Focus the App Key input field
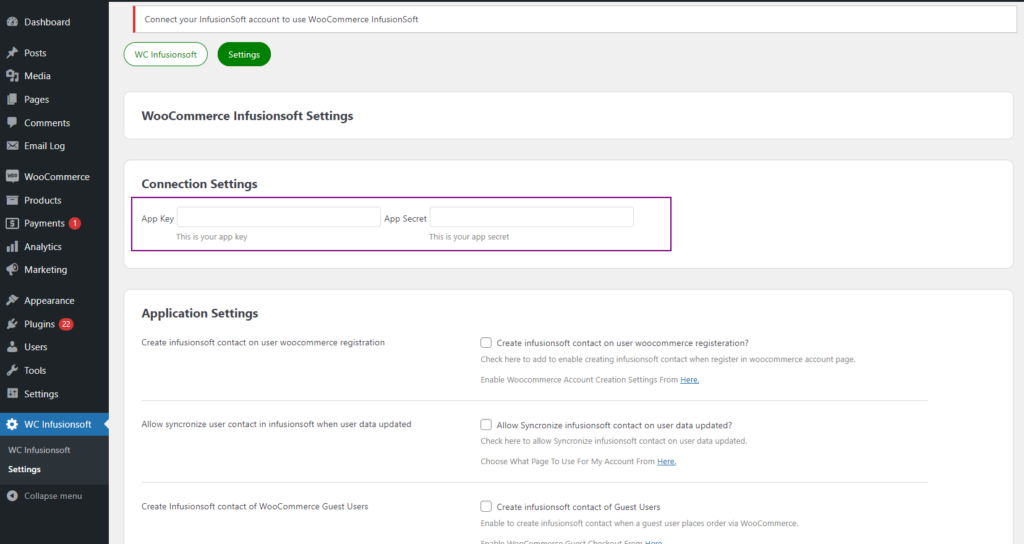Viewport: 1024px width, 544px height. 279,217
